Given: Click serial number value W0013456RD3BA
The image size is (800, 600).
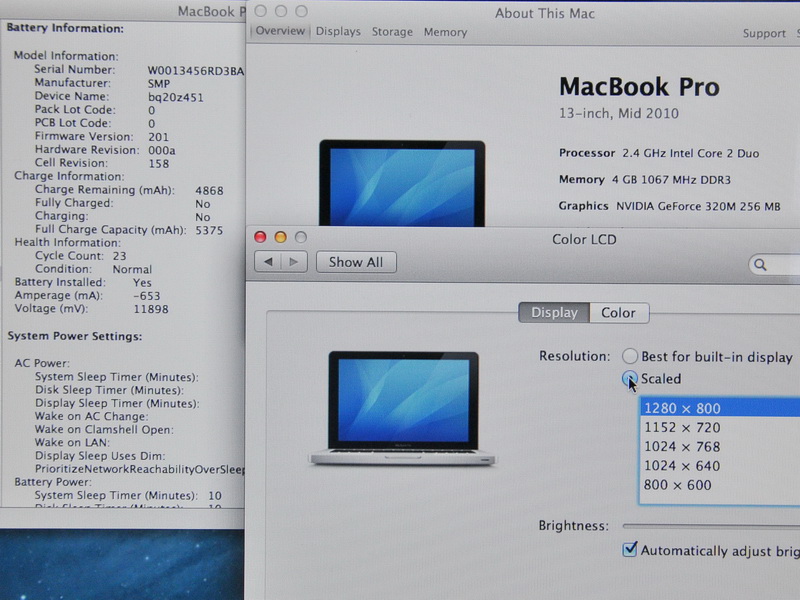Looking at the screenshot, I should (195, 71).
